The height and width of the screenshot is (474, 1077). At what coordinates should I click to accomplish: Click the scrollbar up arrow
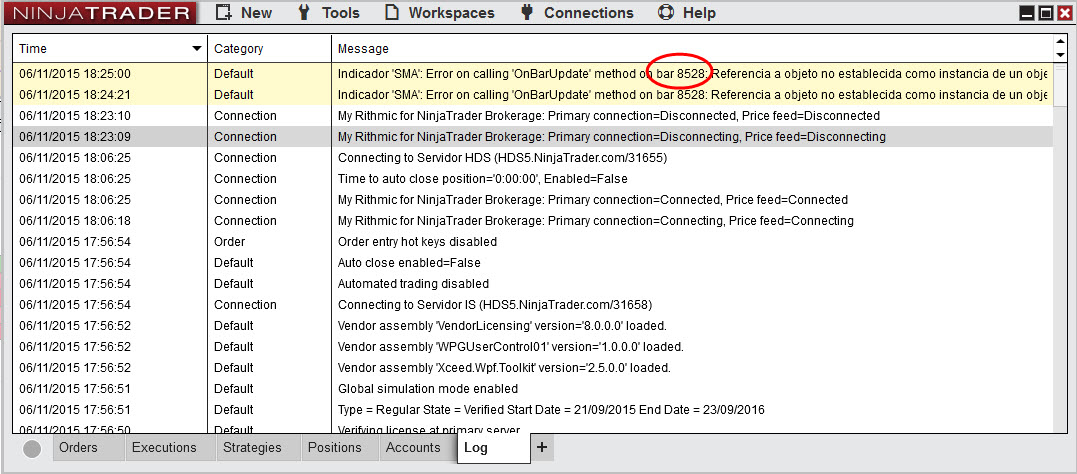[1060, 43]
